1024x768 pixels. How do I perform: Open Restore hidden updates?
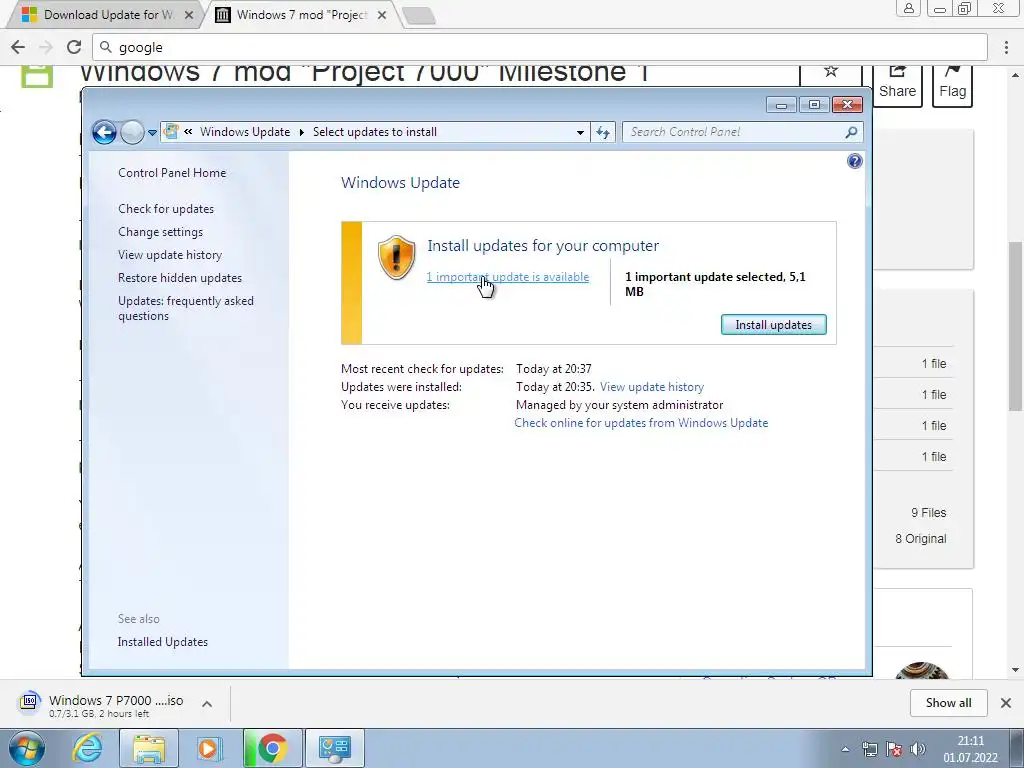pos(180,278)
